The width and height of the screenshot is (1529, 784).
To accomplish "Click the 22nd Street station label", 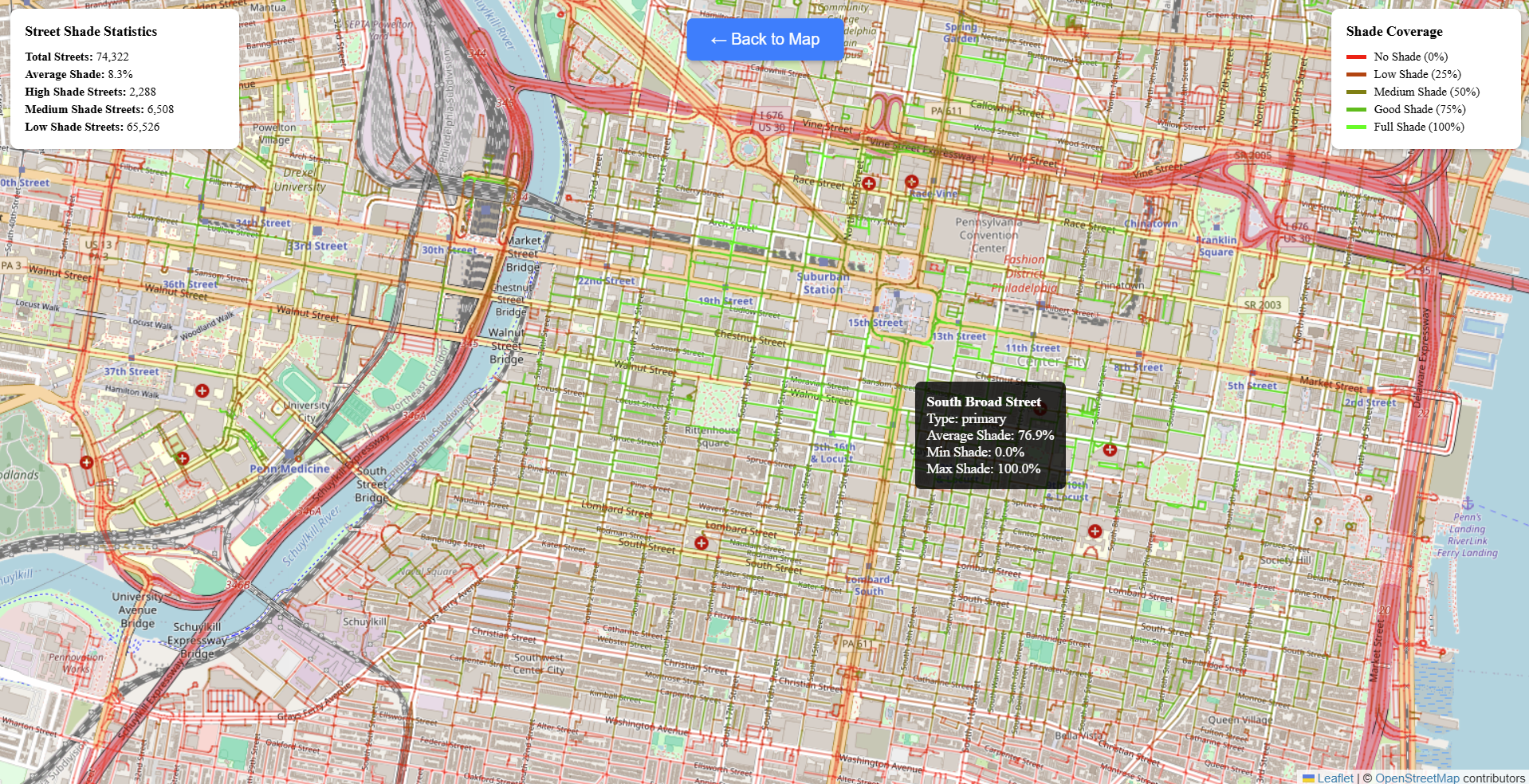I will 607,281.
